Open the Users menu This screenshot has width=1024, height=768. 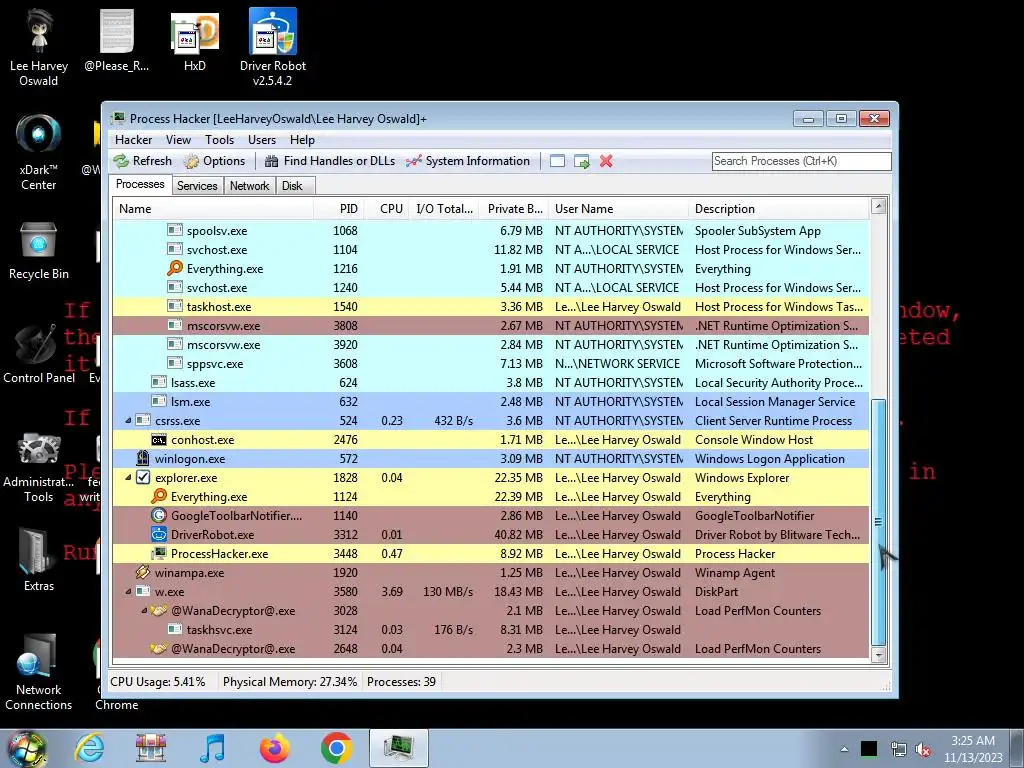pos(262,140)
